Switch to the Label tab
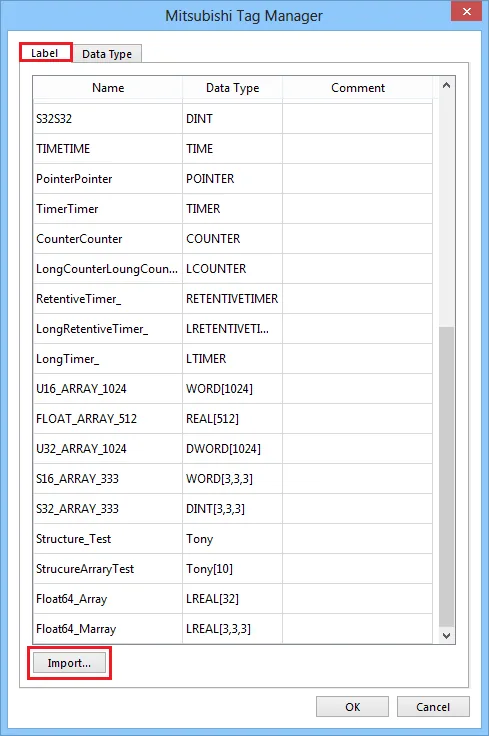 coord(46,53)
